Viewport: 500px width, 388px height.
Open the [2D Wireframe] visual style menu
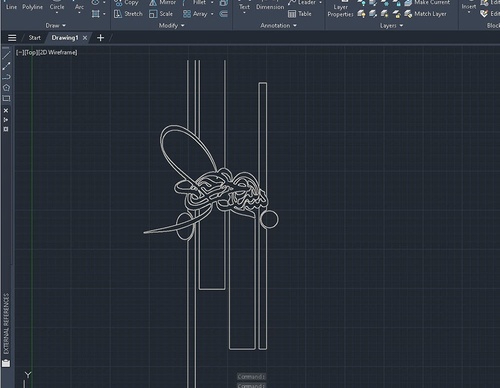pos(57,52)
